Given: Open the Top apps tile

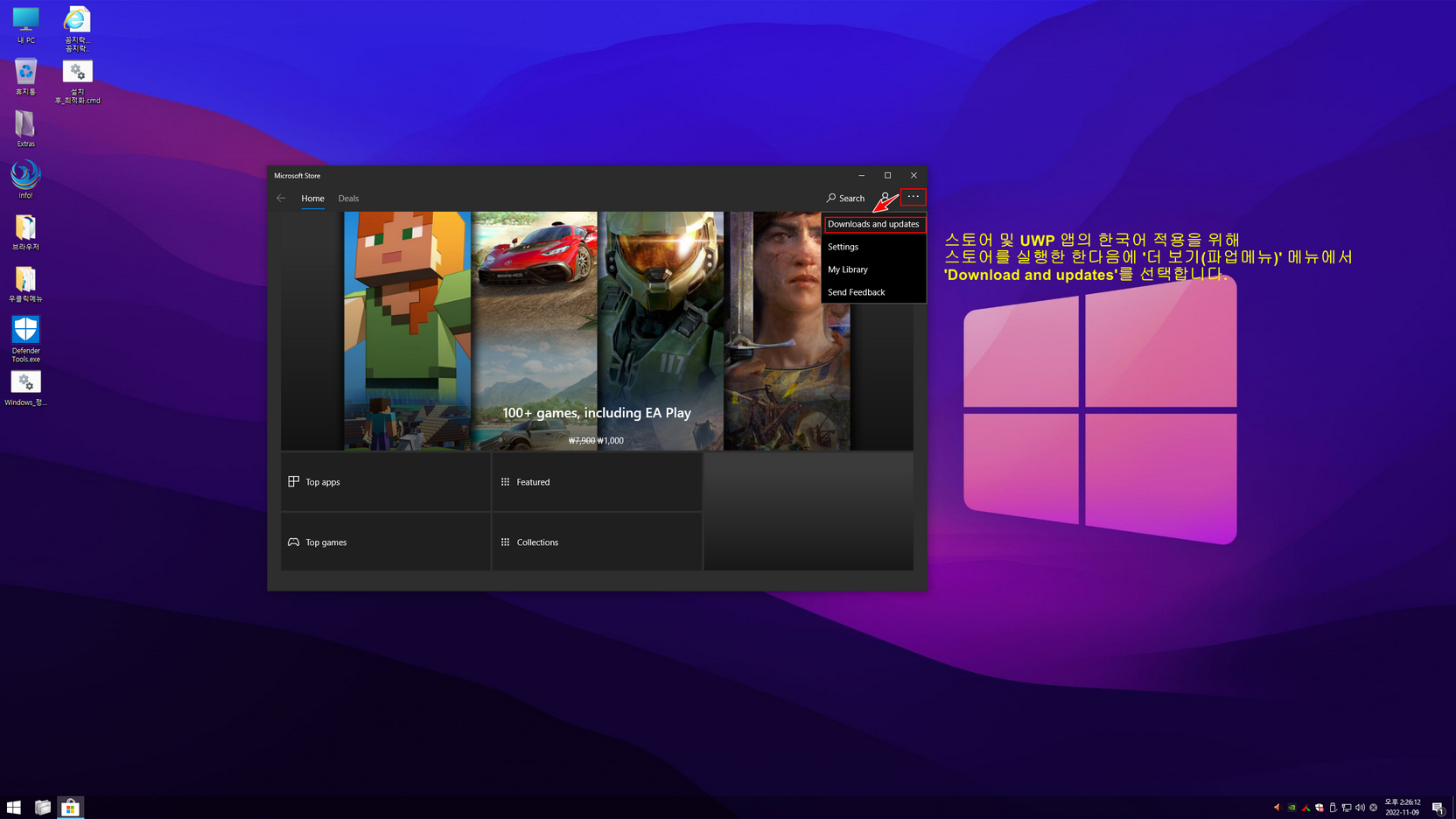Looking at the screenshot, I should pos(385,482).
